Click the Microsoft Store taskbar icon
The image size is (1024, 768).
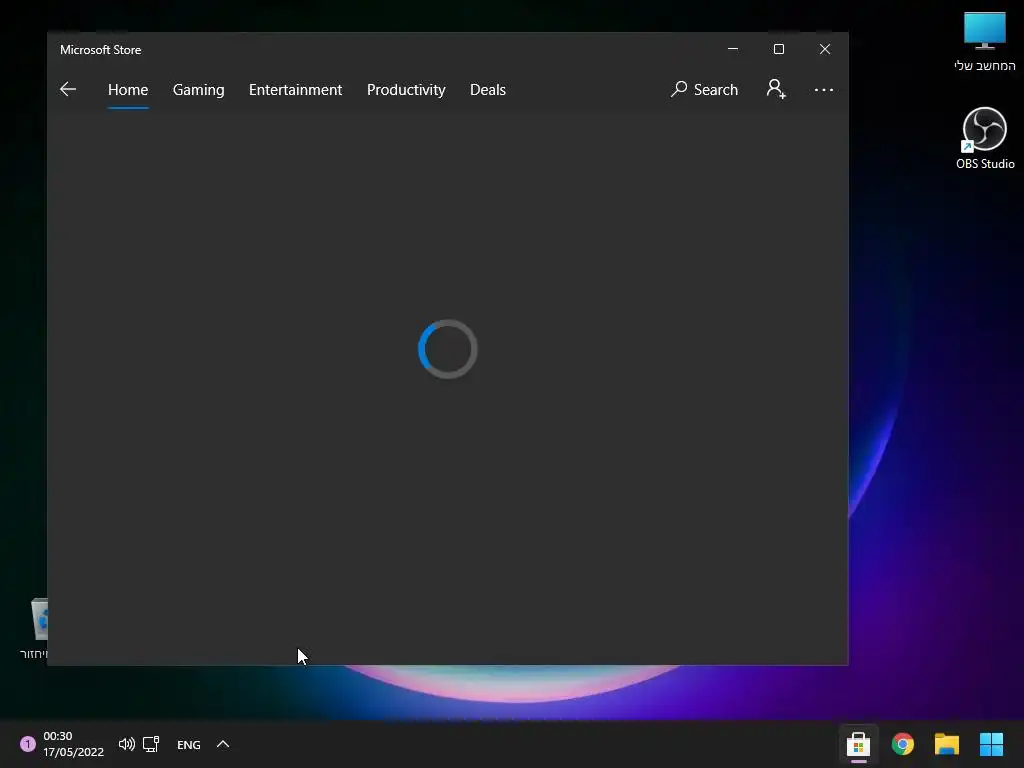click(x=858, y=744)
